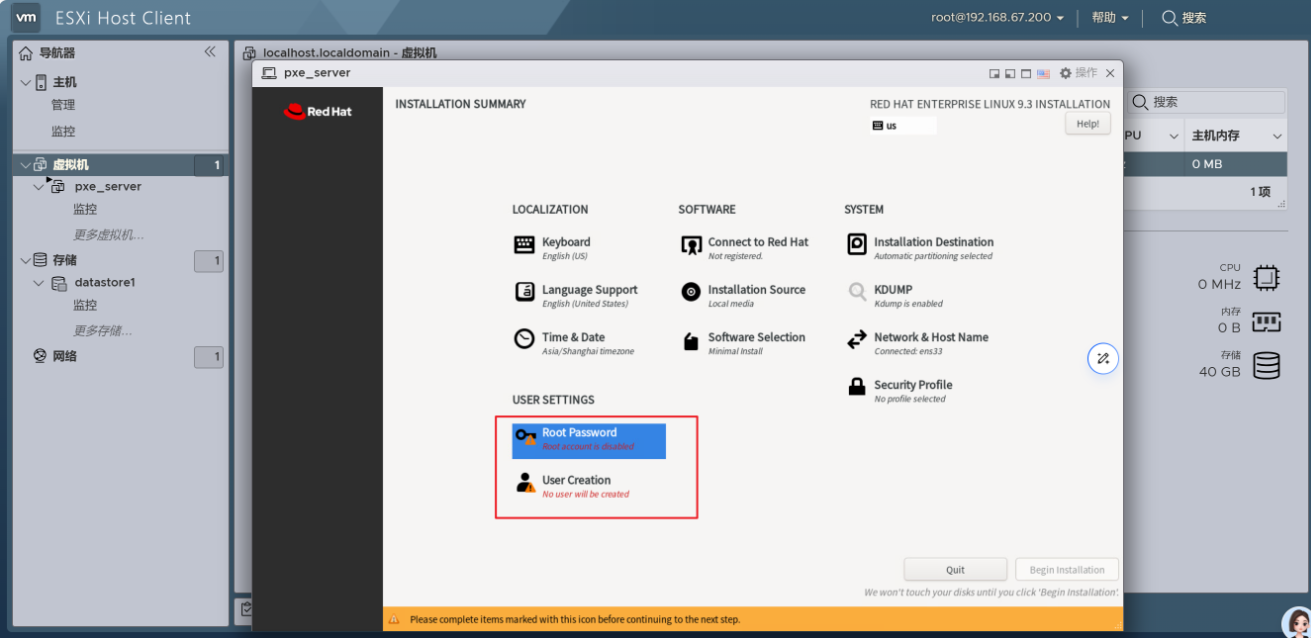This screenshot has width=1311, height=638.
Task: Open User Creation settings
Action: click(x=573, y=486)
